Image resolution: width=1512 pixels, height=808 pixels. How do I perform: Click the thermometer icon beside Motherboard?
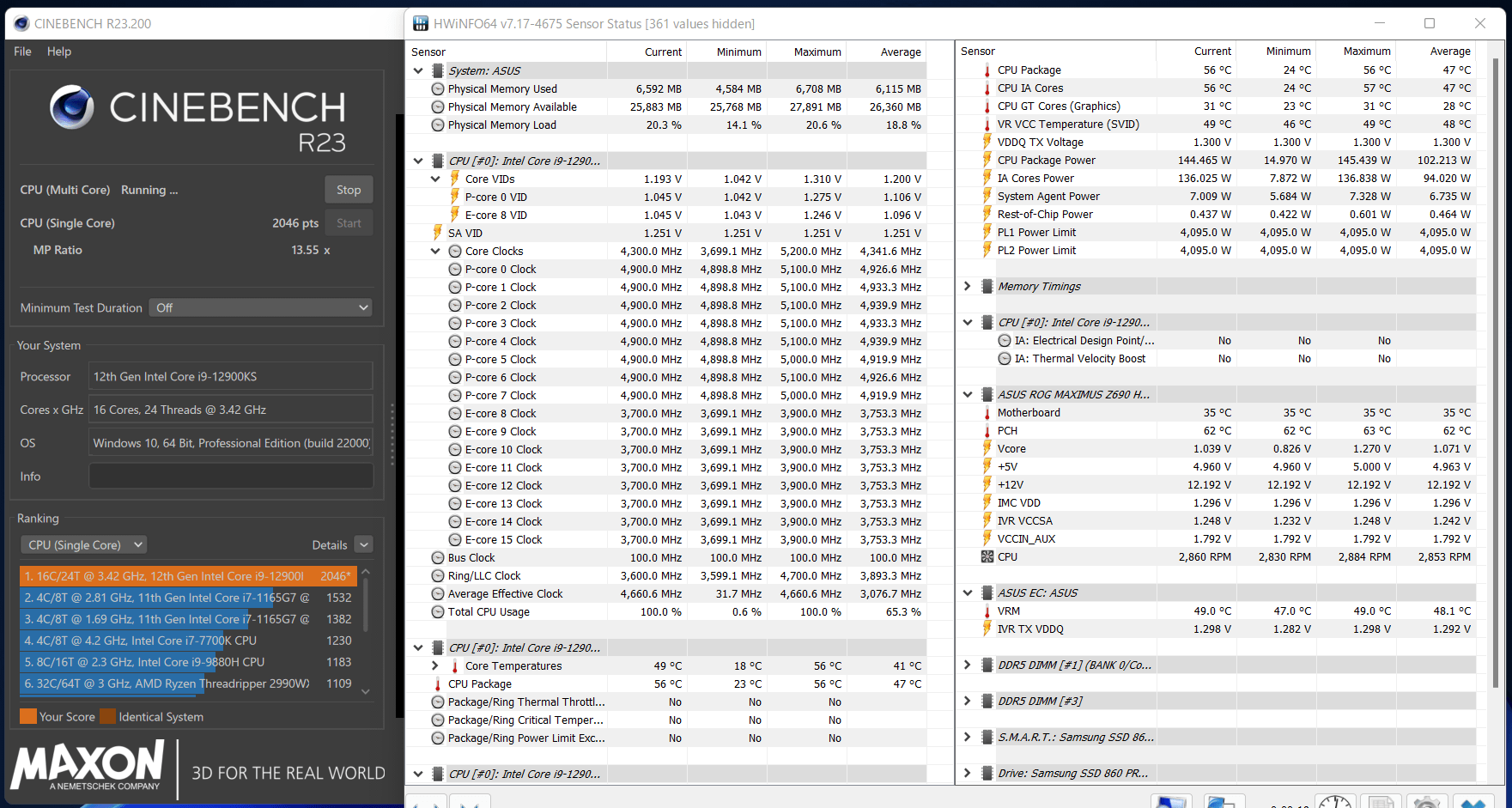[987, 413]
